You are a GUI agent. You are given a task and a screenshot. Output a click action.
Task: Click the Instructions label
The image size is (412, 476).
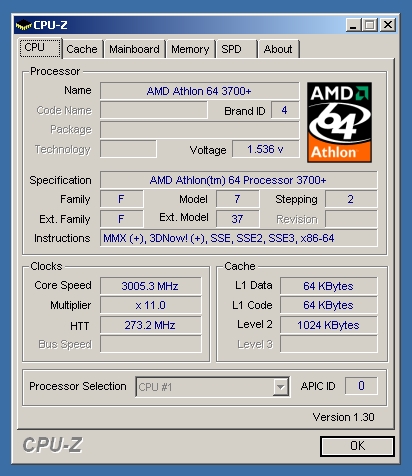coord(62,238)
